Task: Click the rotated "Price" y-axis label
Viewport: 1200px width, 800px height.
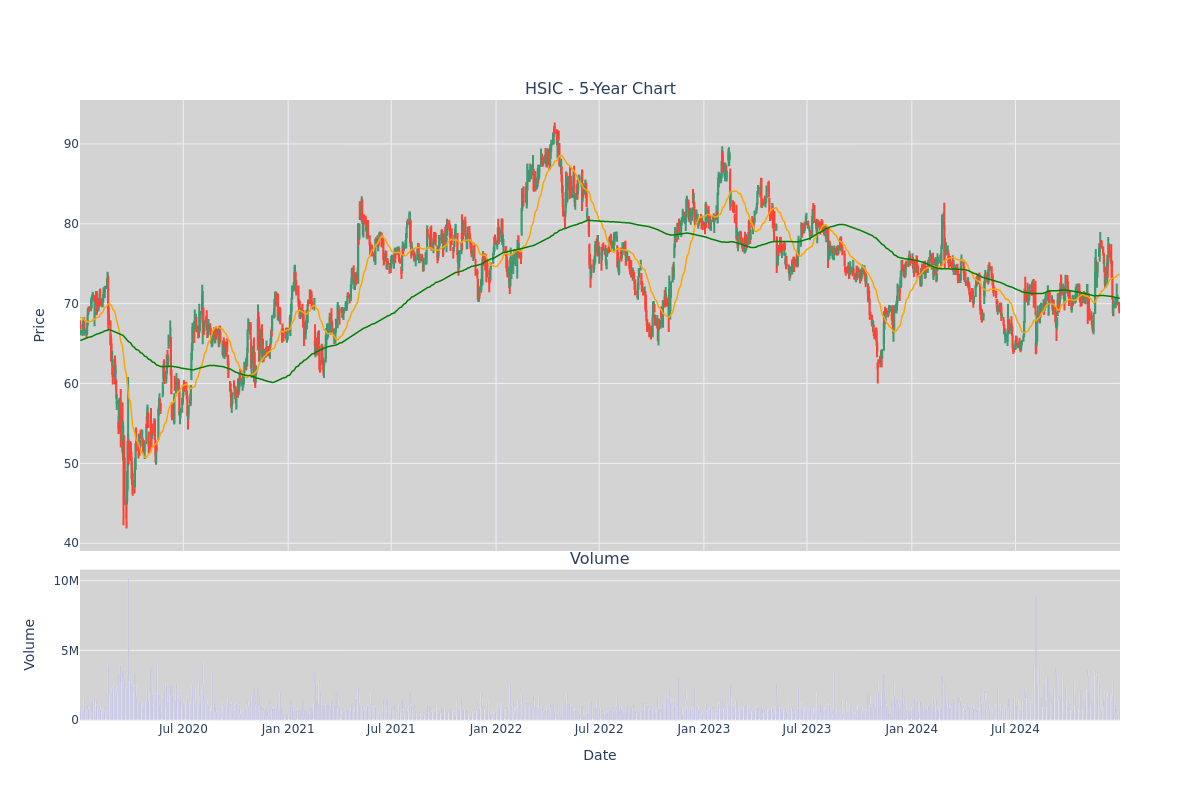Action: coord(40,325)
